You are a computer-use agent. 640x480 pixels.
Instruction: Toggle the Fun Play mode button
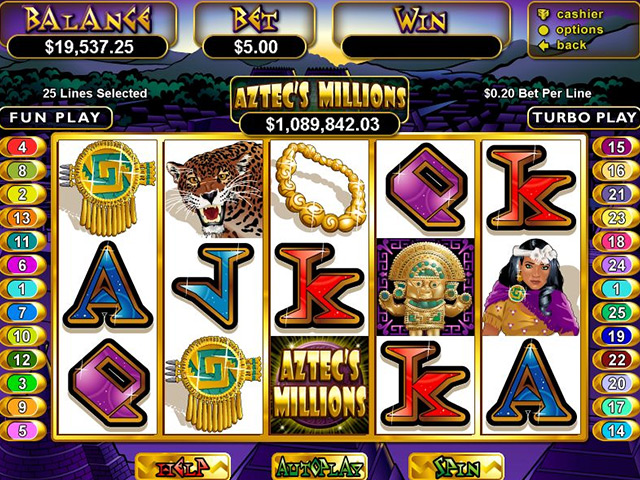56,118
